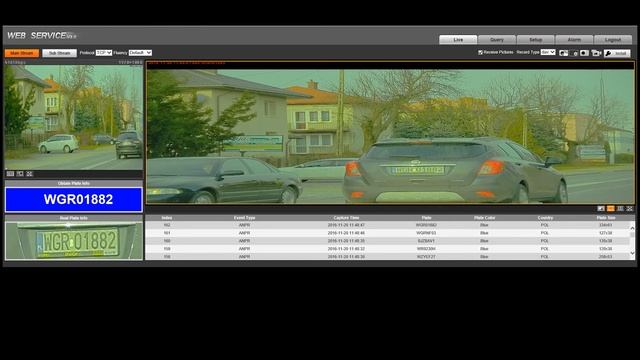Click the Logout tab
This screenshot has width=640, height=360.
613,40
